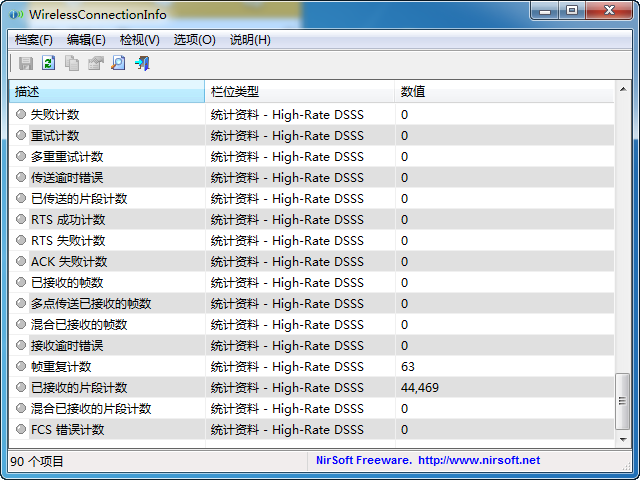Select the 多重重试计数 row
This screenshot has width=640, height=480.
click(x=311, y=157)
